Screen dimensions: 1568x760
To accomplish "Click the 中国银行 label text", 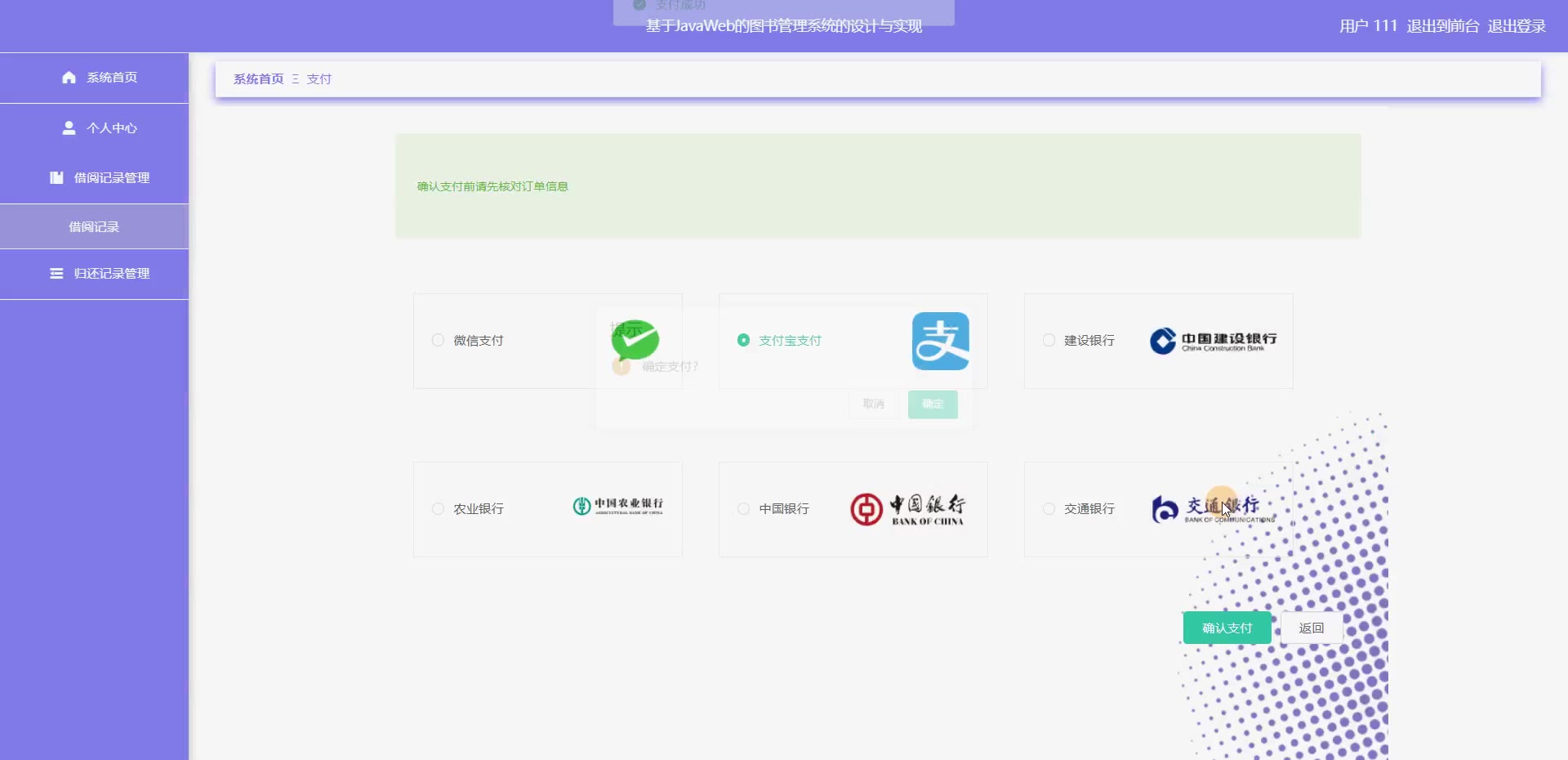I will pos(784,509).
